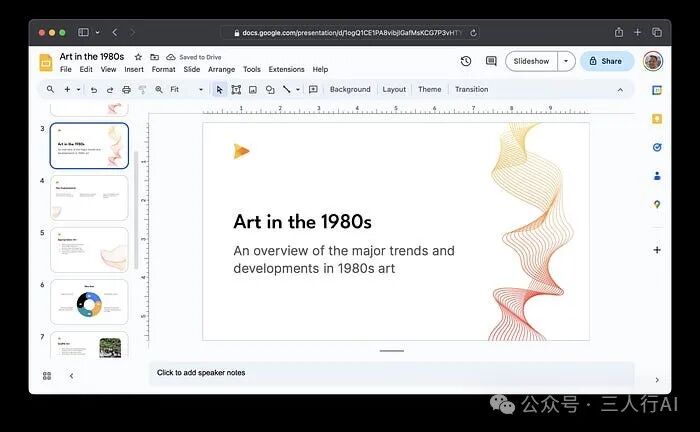Open the new slide dropdown arrow

(x=78, y=89)
